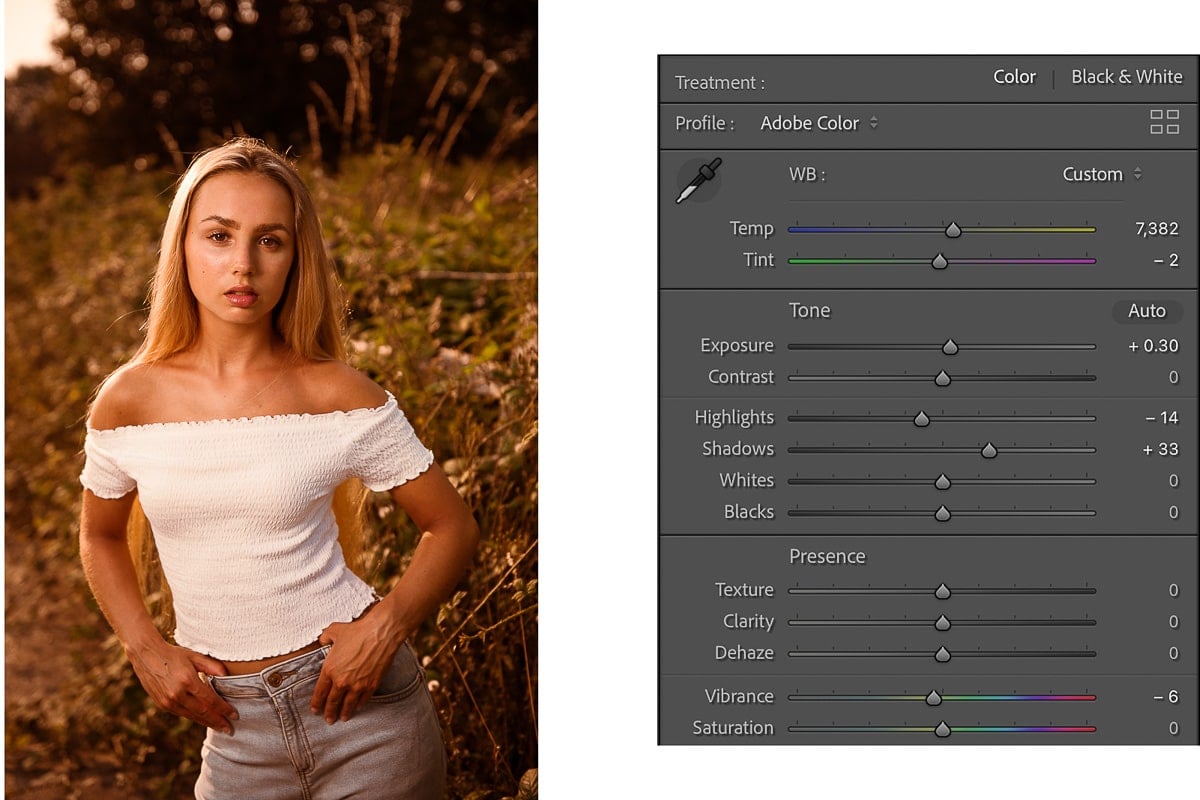Click the Temp value 7,382
This screenshot has height=800, width=1200.
1157,229
